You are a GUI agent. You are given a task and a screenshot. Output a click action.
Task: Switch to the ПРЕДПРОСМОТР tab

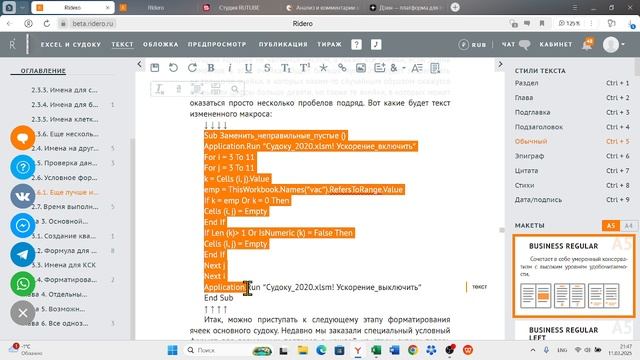[217, 44]
